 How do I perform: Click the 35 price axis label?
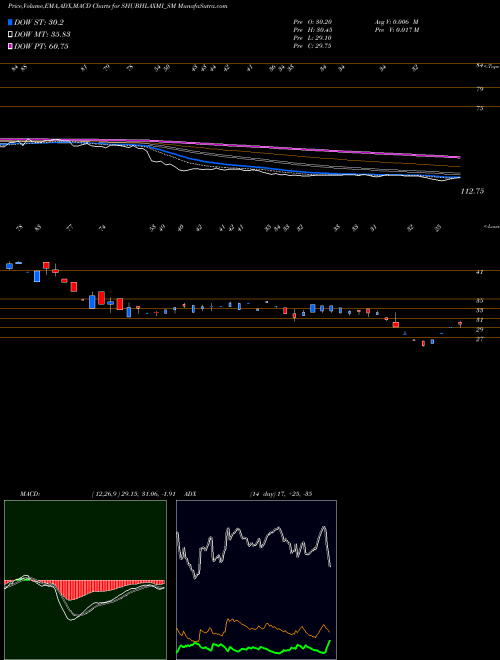[479, 301]
